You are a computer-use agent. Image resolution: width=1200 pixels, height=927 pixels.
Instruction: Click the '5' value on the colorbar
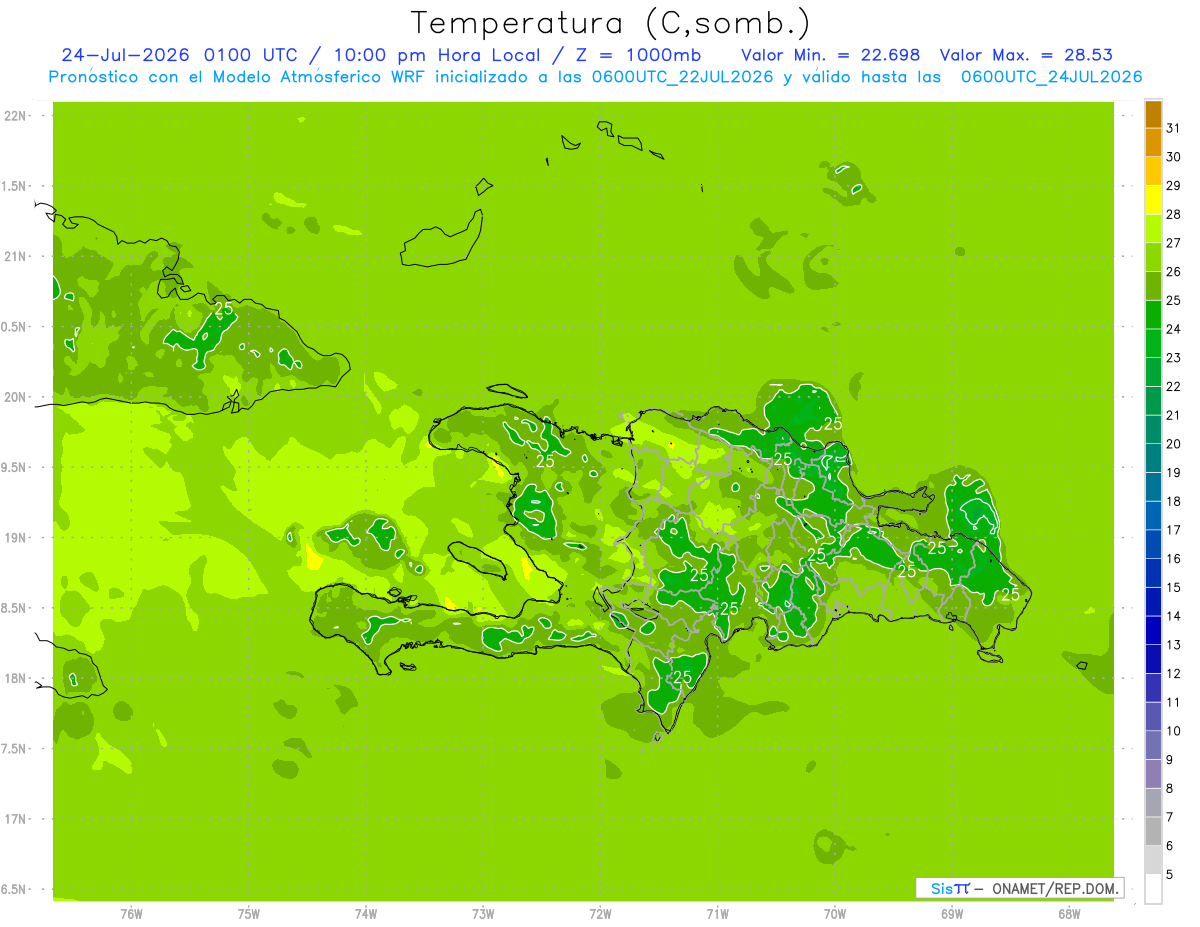tap(1170, 875)
